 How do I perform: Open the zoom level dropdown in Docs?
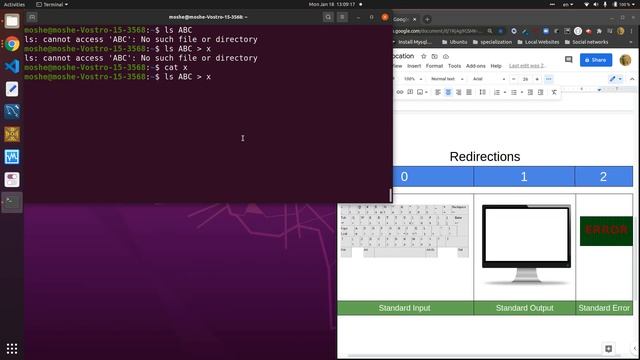click(413, 79)
